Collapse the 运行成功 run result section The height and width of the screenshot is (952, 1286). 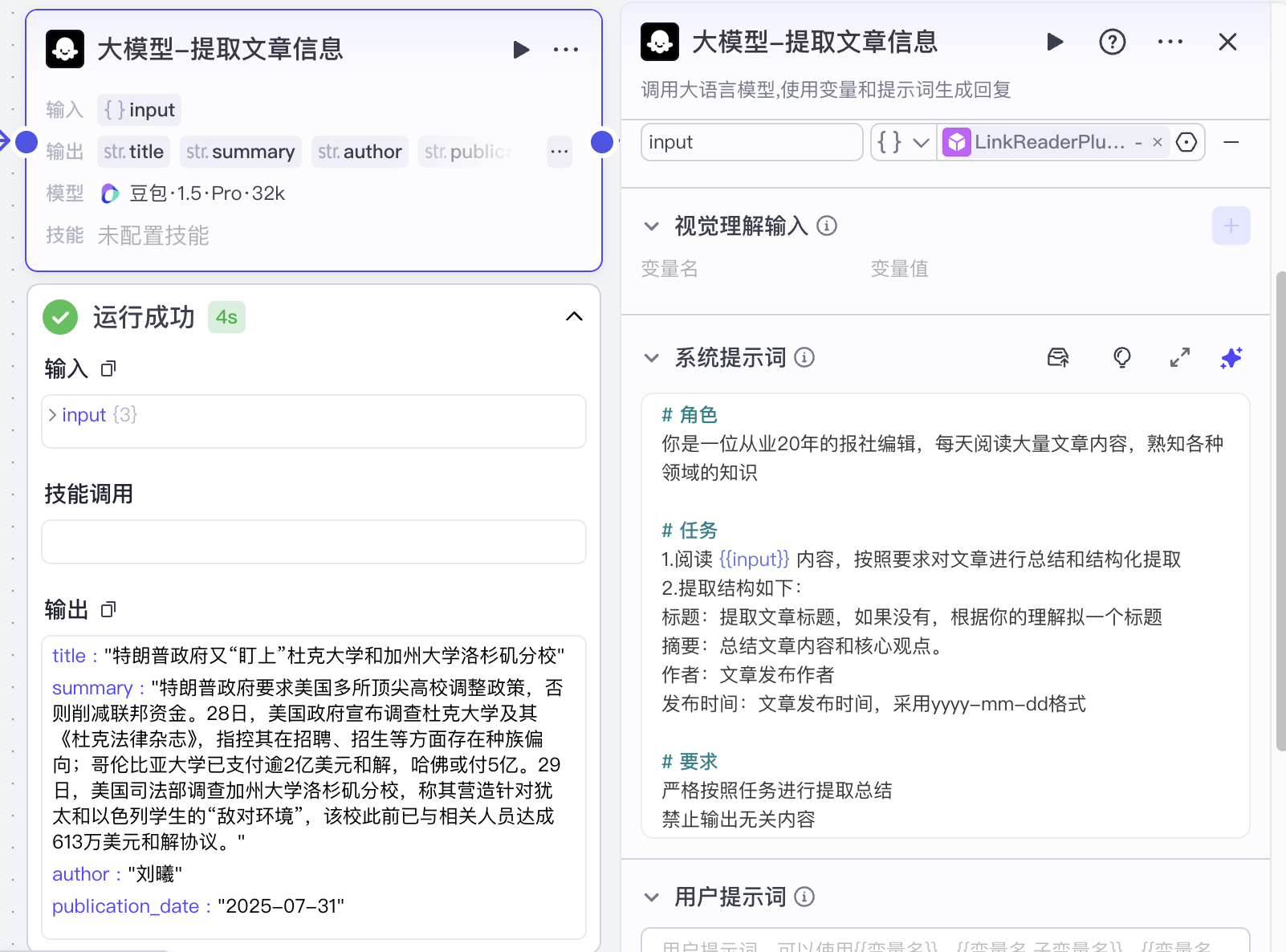pos(574,316)
